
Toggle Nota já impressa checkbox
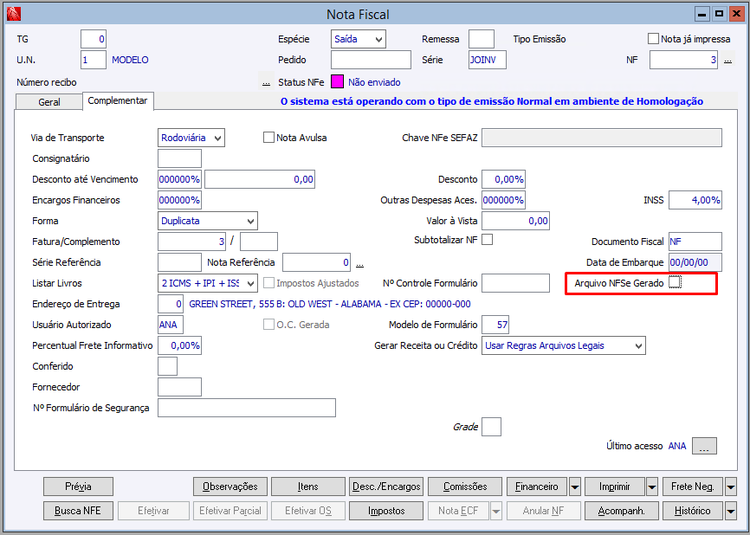(x=653, y=39)
